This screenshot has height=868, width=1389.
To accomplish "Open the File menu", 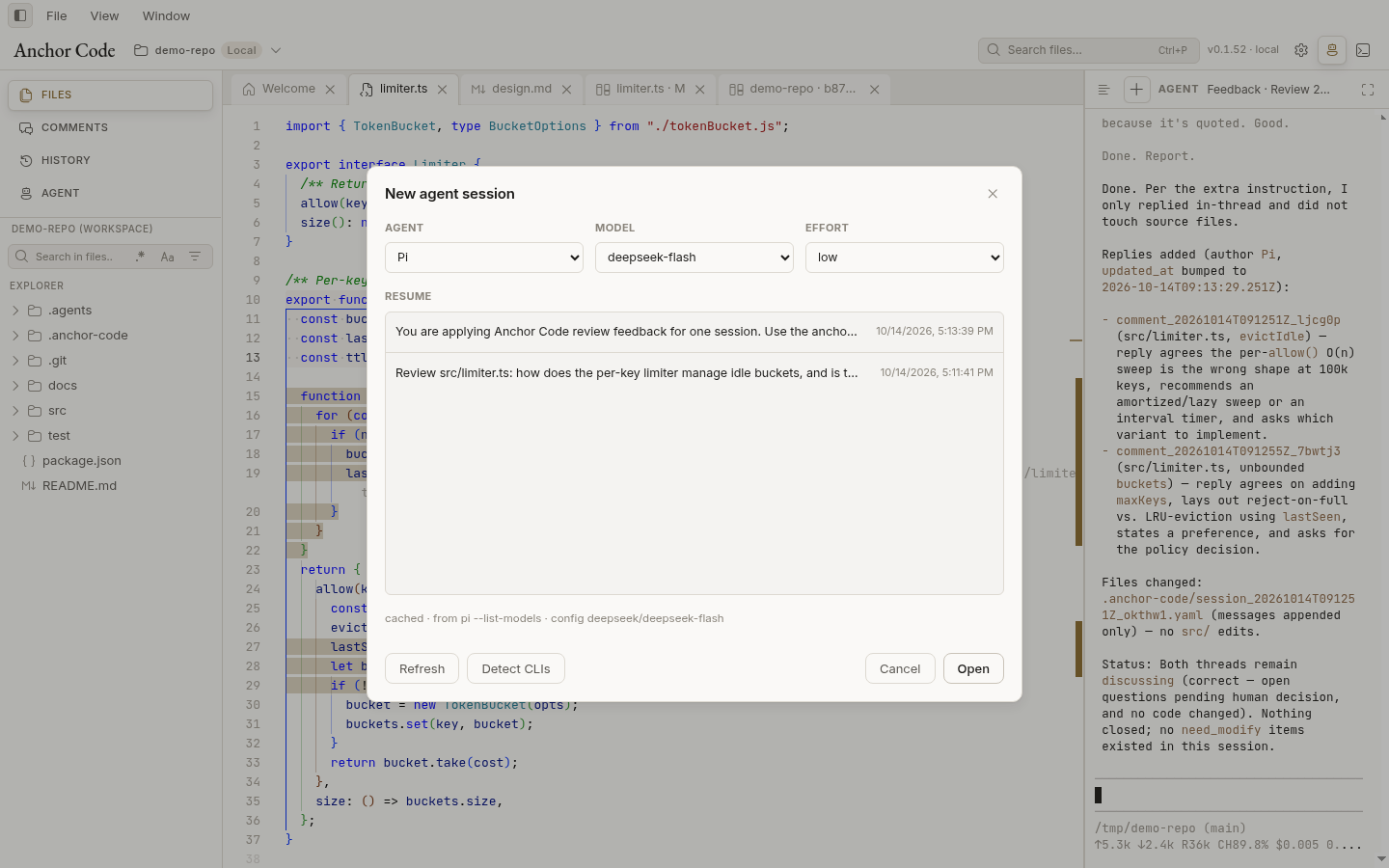I will pos(57,15).
